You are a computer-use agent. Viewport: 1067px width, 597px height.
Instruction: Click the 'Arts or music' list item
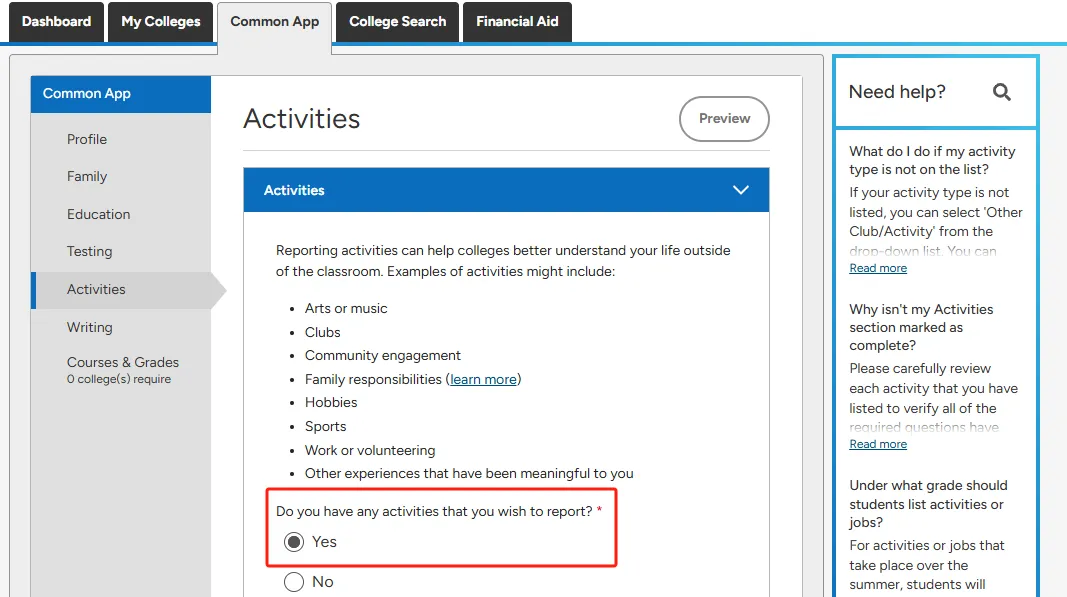[x=346, y=308]
